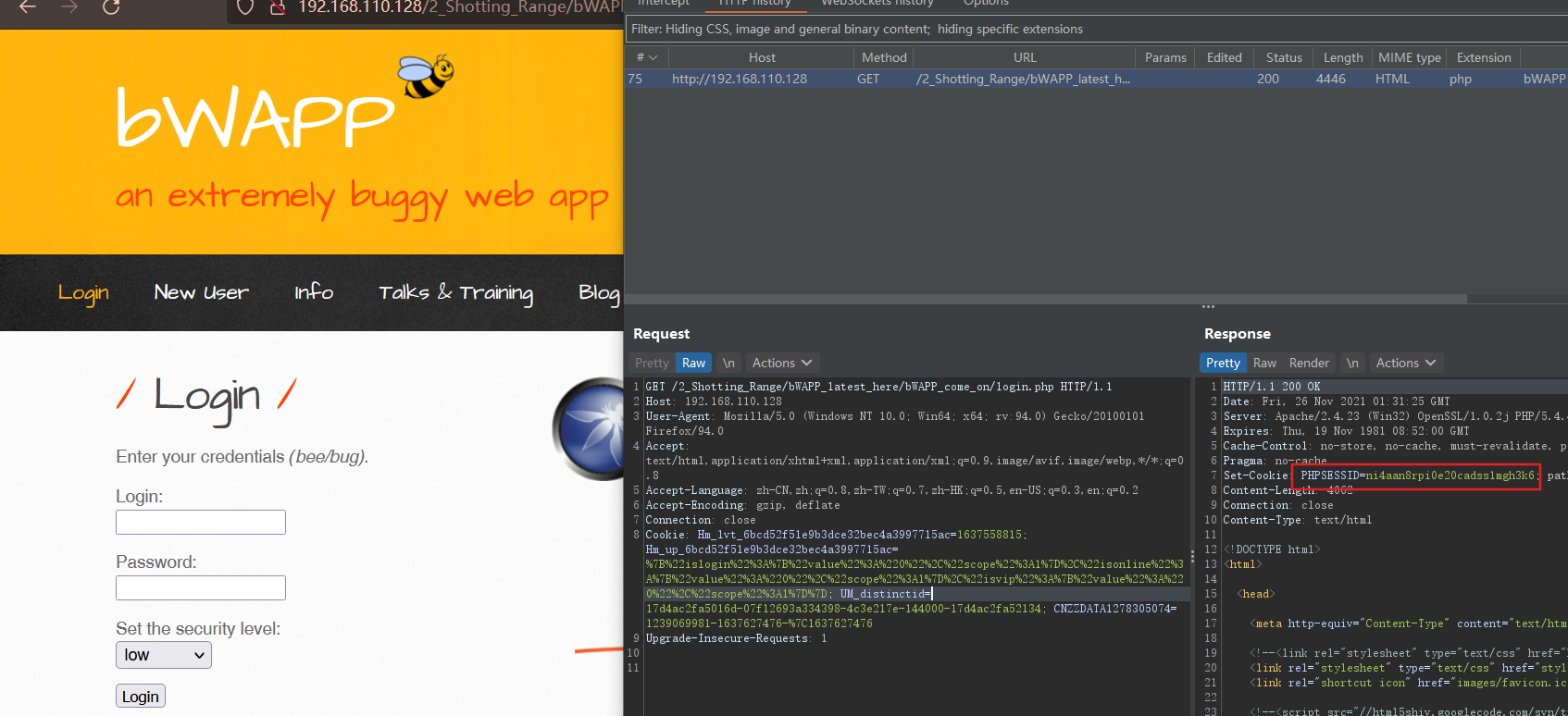Click the Host column header

[762, 57]
